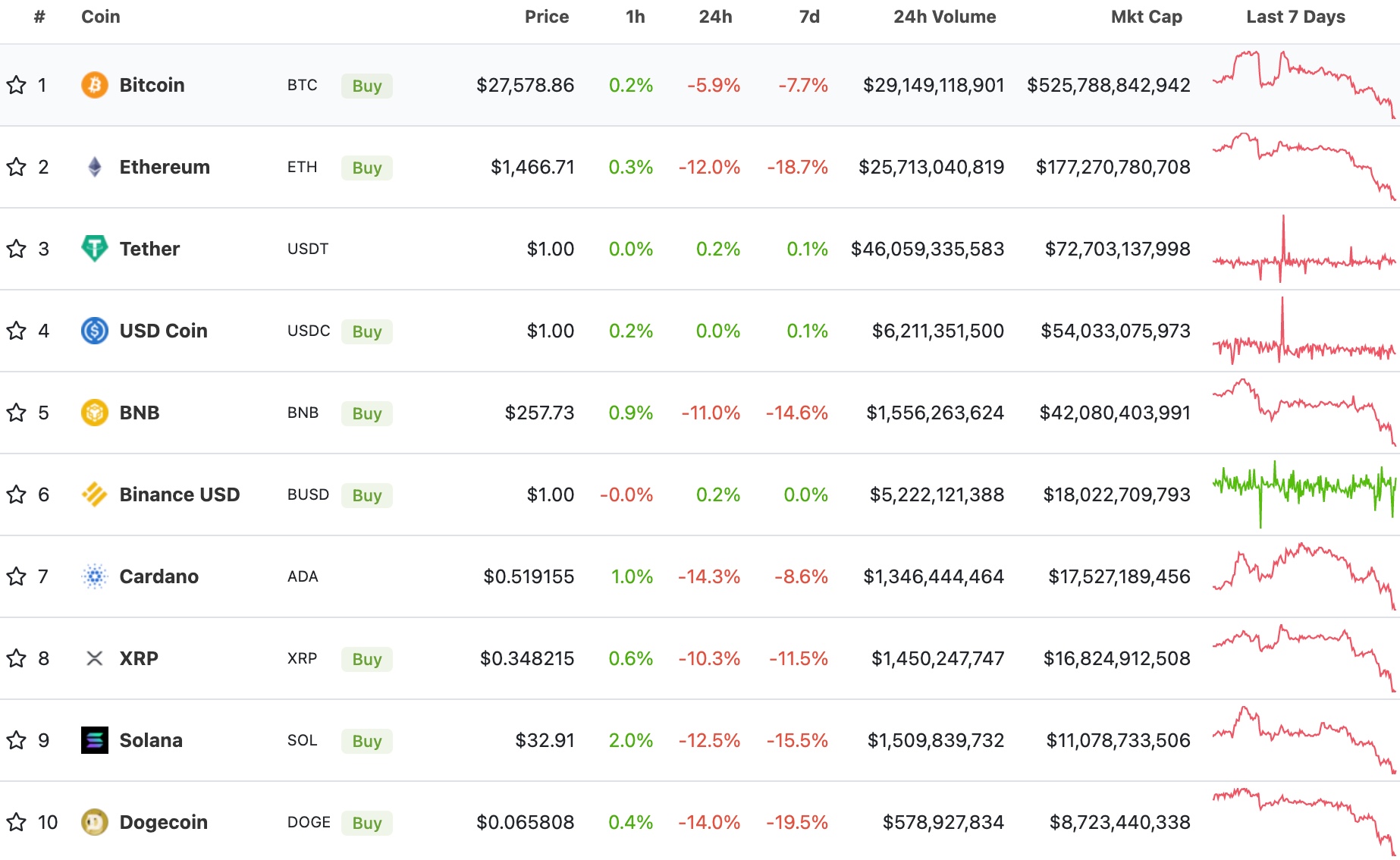Click the Dogecoin coin logo
This screenshot has height=860, width=1400.
click(x=93, y=822)
